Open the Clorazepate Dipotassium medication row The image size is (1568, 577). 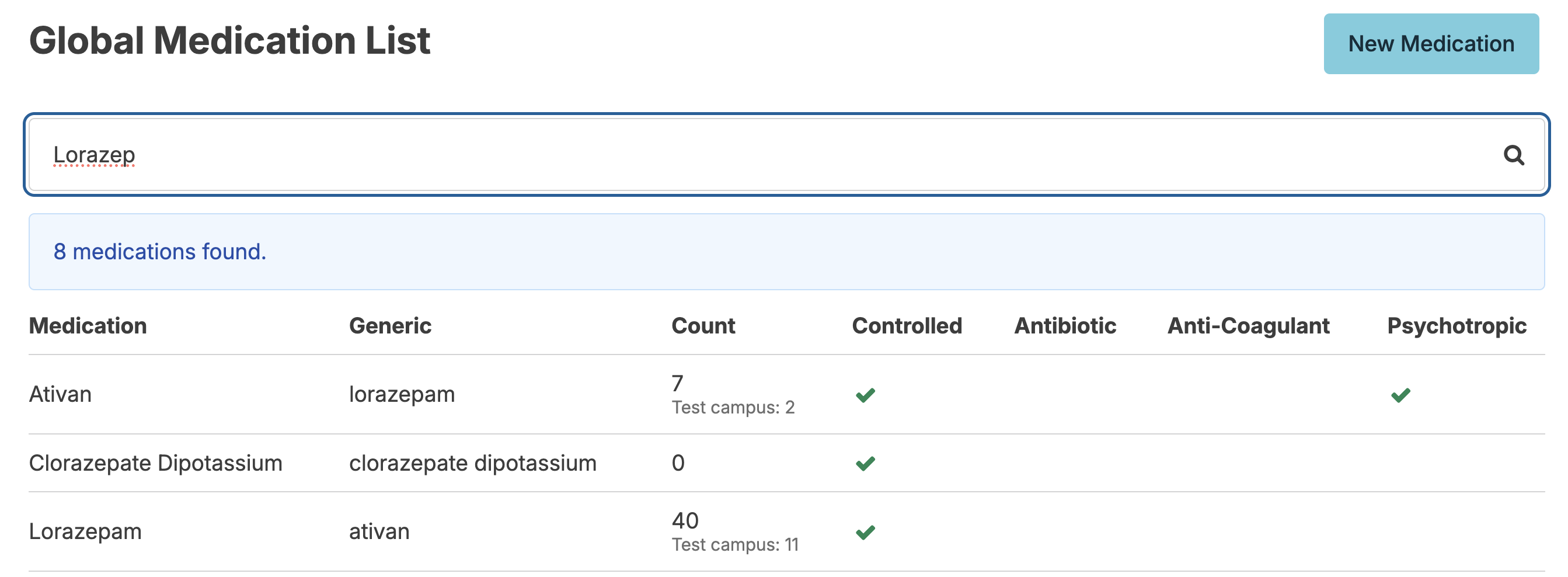(786, 463)
